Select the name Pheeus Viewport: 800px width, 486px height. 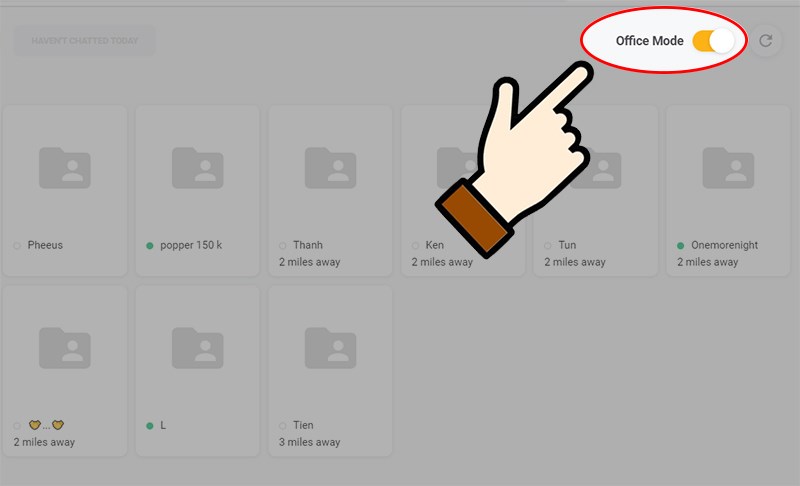(45, 245)
